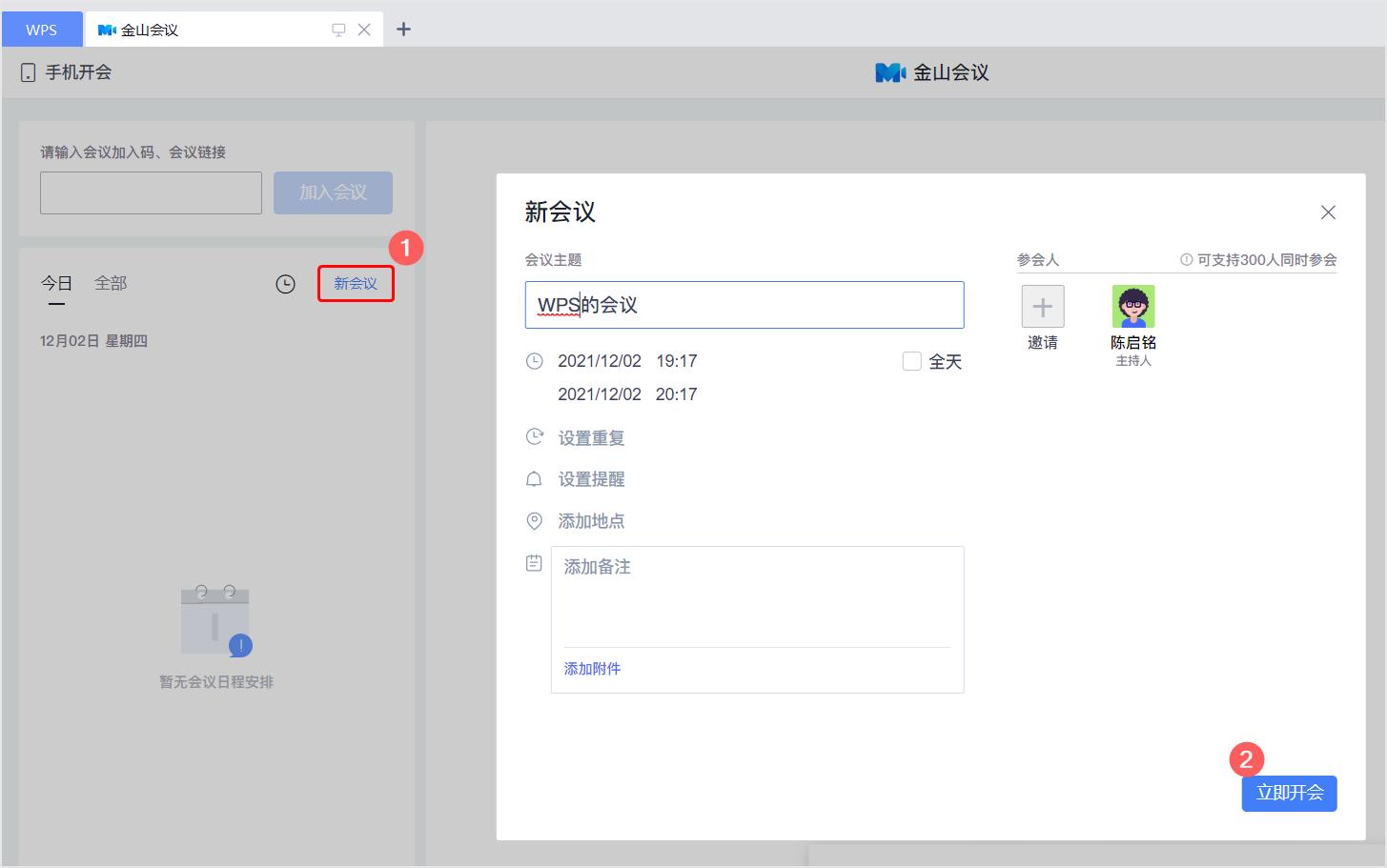Click the reminder bell icon
The height and width of the screenshot is (868, 1387).
tap(535, 479)
